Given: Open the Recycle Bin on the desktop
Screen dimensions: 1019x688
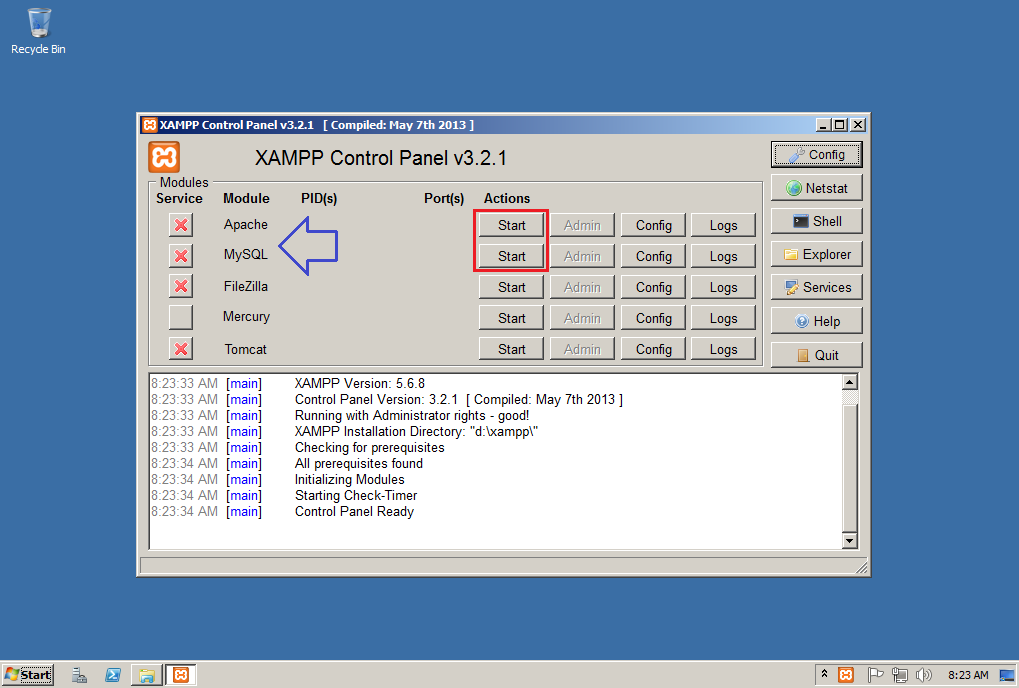Looking at the screenshot, I should pos(37,22).
